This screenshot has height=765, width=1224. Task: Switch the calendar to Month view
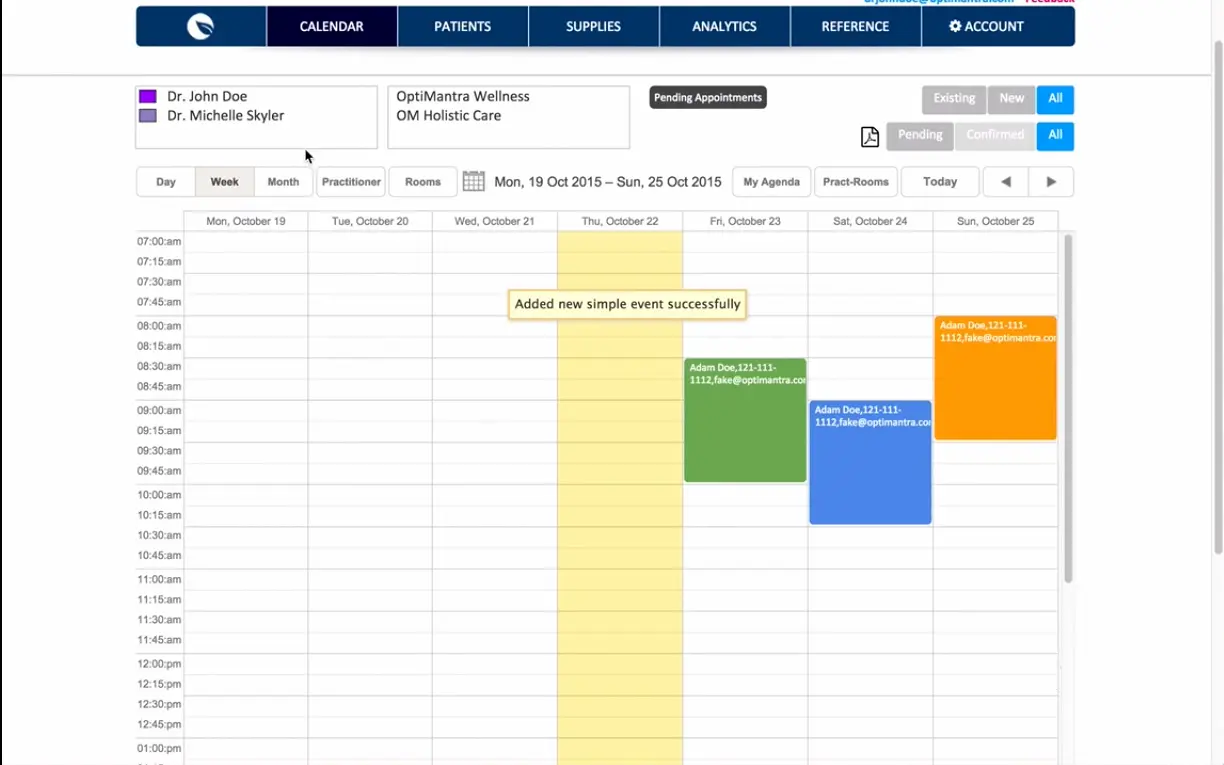coord(283,181)
